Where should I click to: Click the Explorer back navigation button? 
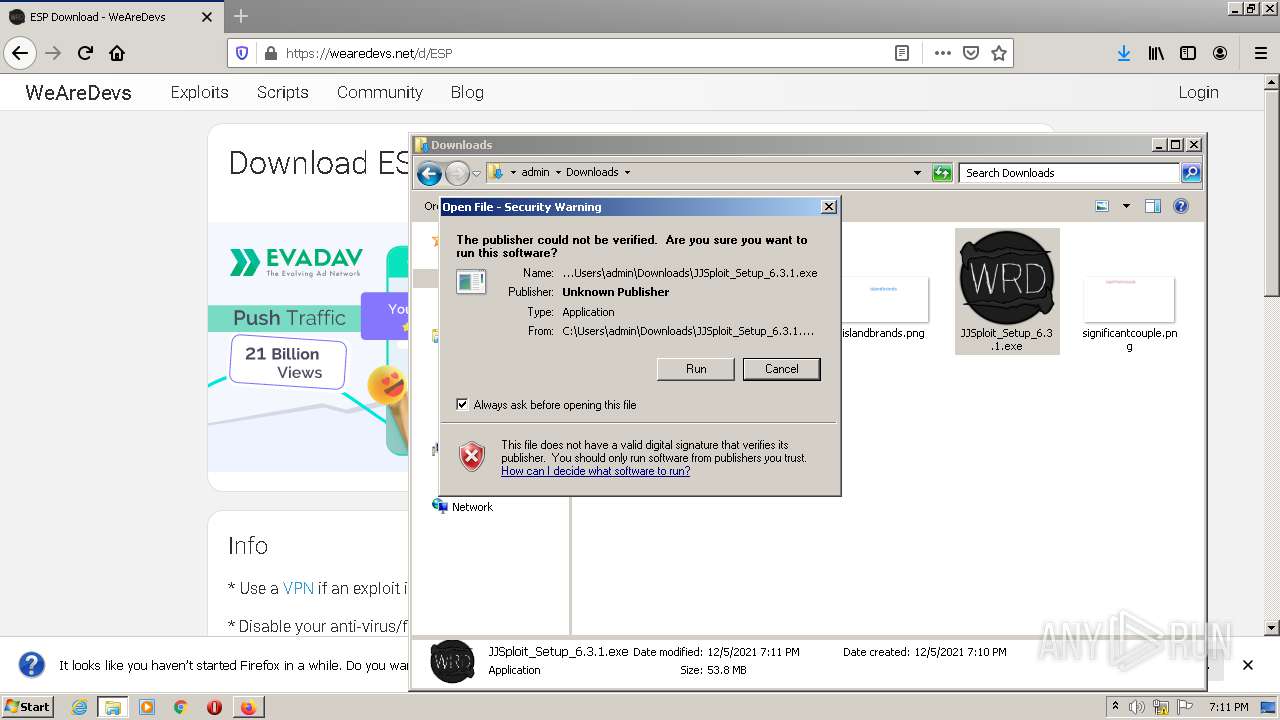[429, 173]
